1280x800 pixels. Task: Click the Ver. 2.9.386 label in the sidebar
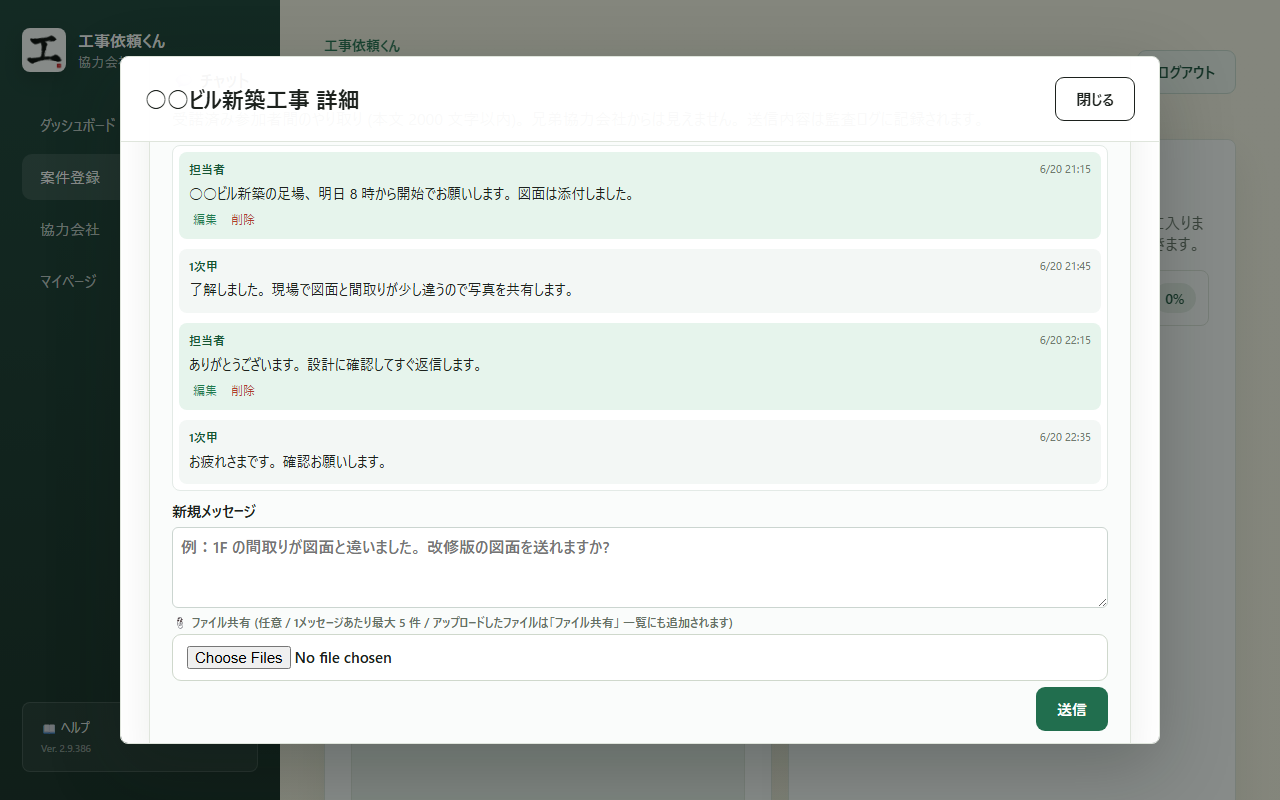(x=66, y=748)
